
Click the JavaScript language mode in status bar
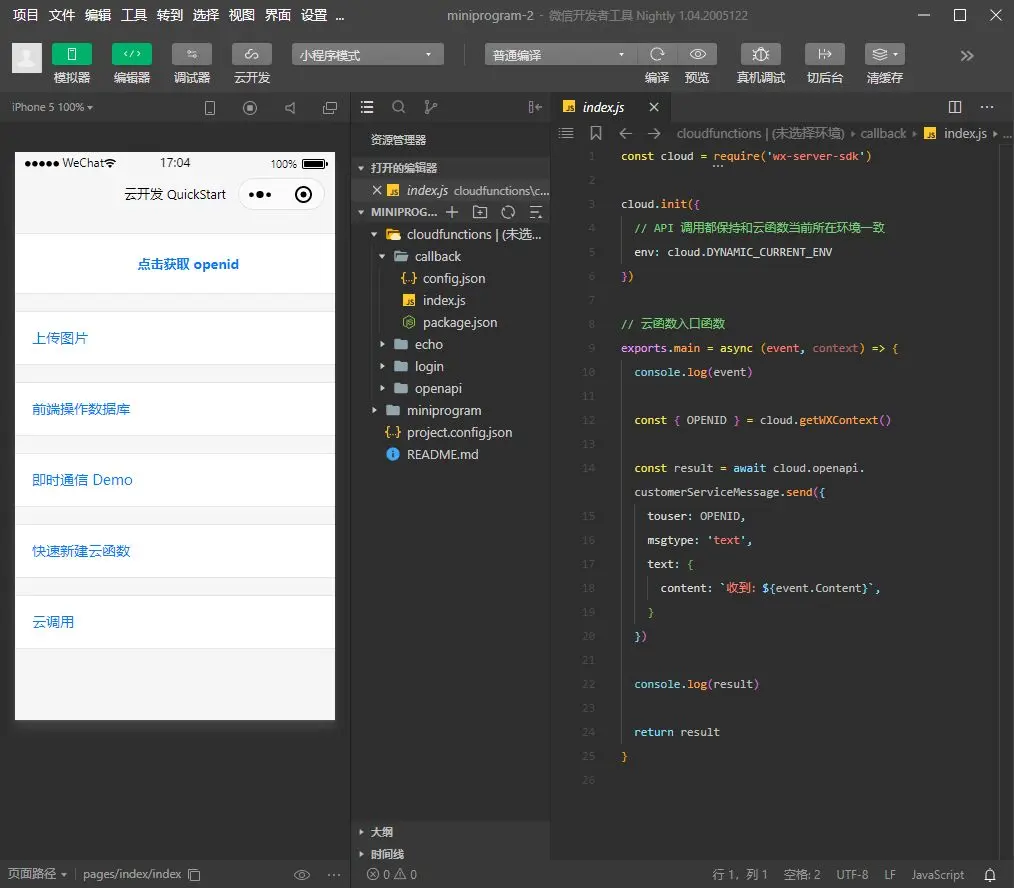coord(937,874)
